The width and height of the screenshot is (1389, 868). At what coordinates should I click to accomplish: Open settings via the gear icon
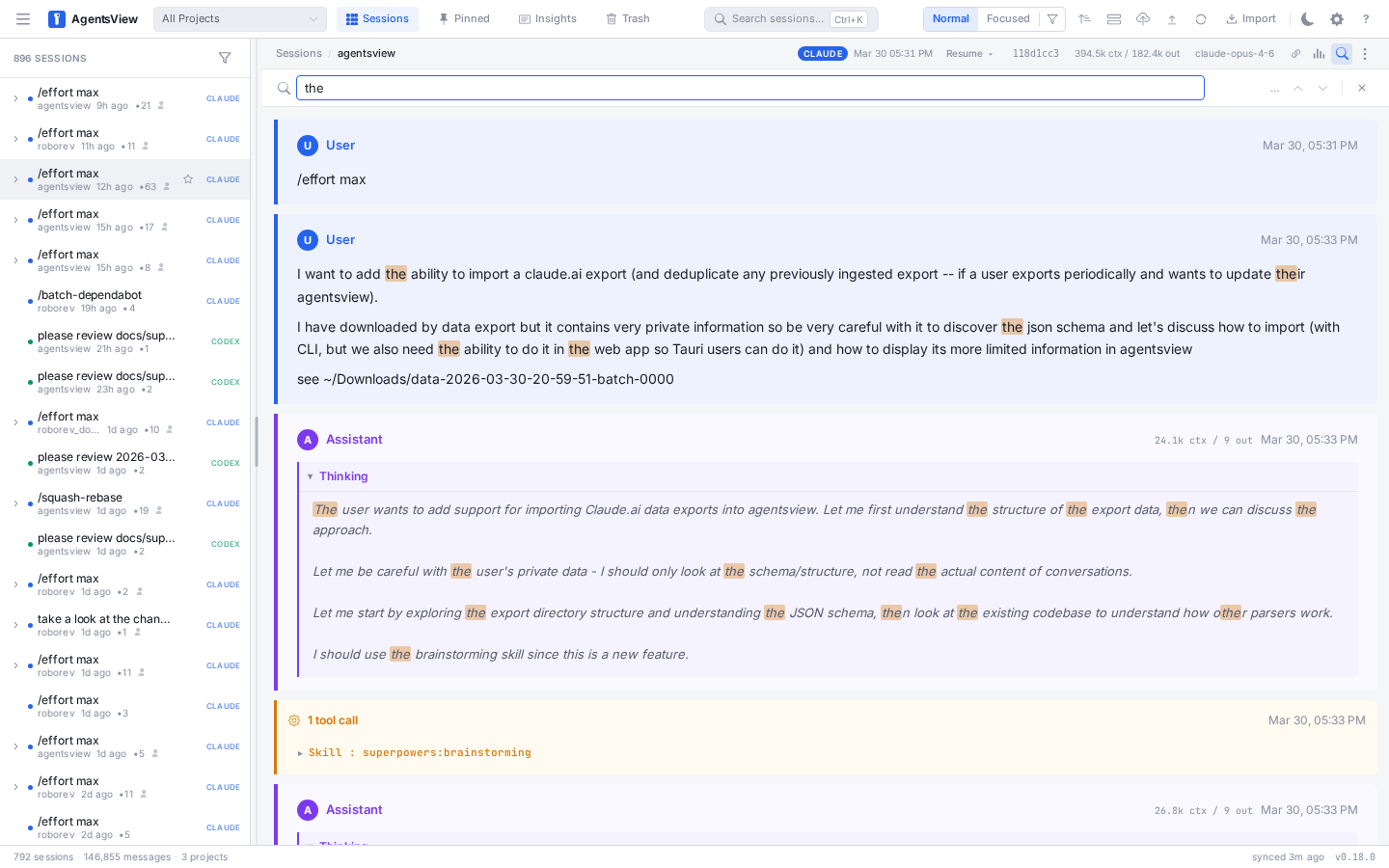(1336, 19)
